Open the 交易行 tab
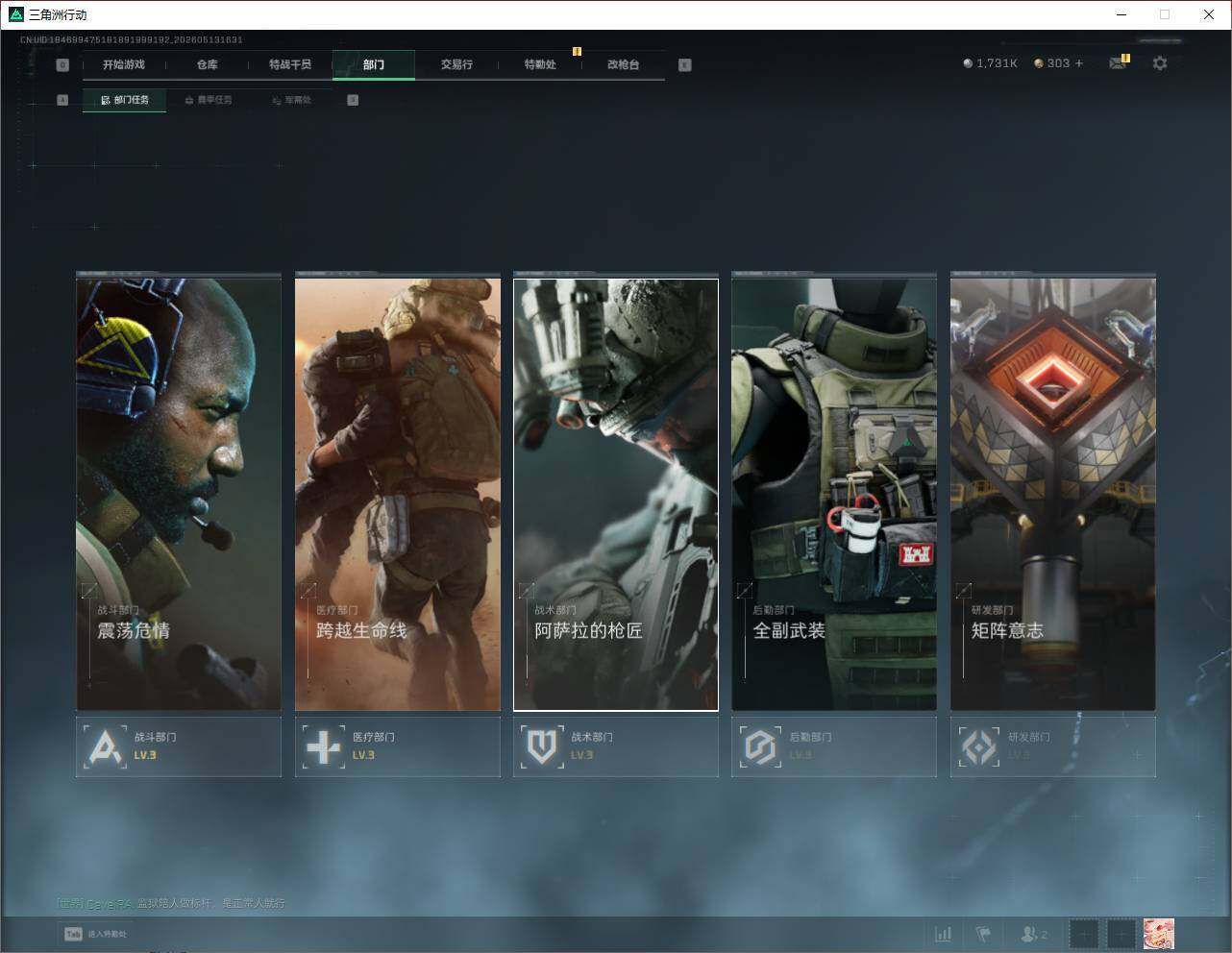The image size is (1232, 953). [456, 64]
